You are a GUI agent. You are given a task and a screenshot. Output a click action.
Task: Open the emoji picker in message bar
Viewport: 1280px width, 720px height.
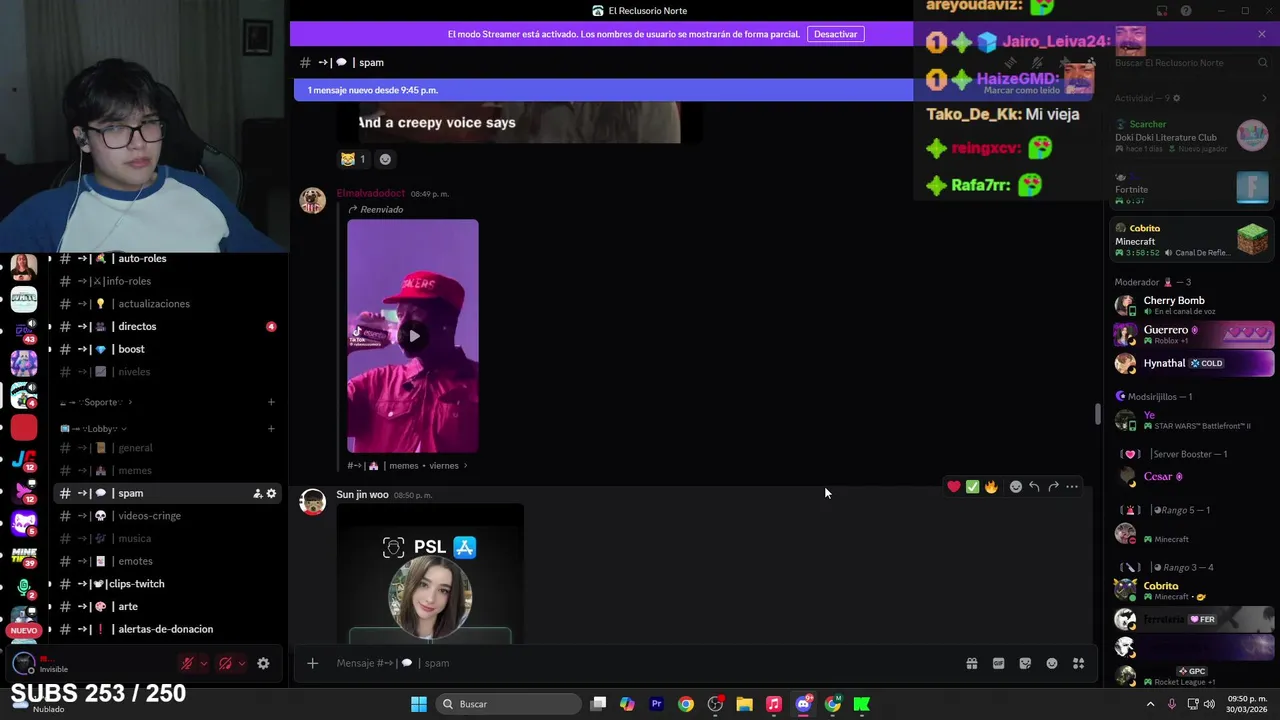tap(1052, 663)
